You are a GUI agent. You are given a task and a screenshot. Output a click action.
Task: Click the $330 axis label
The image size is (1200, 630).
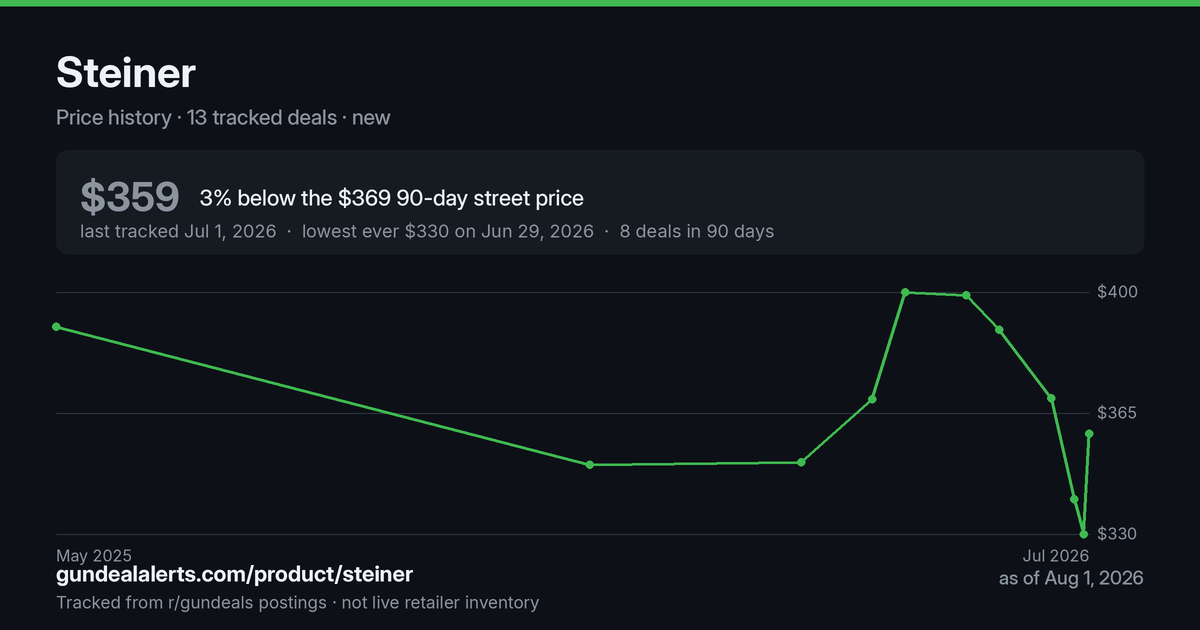pyautogui.click(x=1118, y=534)
